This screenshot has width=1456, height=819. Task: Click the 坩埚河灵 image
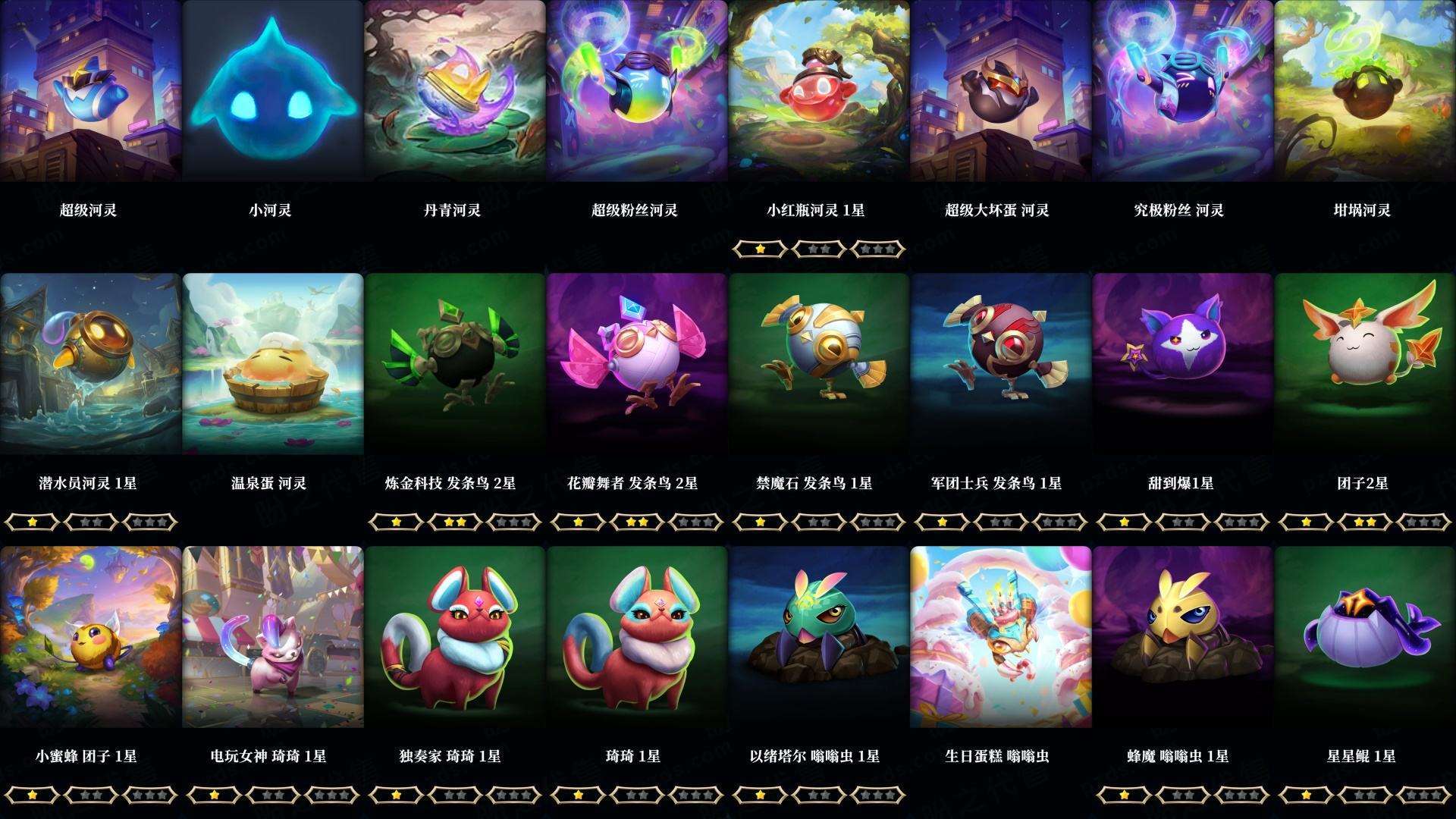[x=1365, y=91]
